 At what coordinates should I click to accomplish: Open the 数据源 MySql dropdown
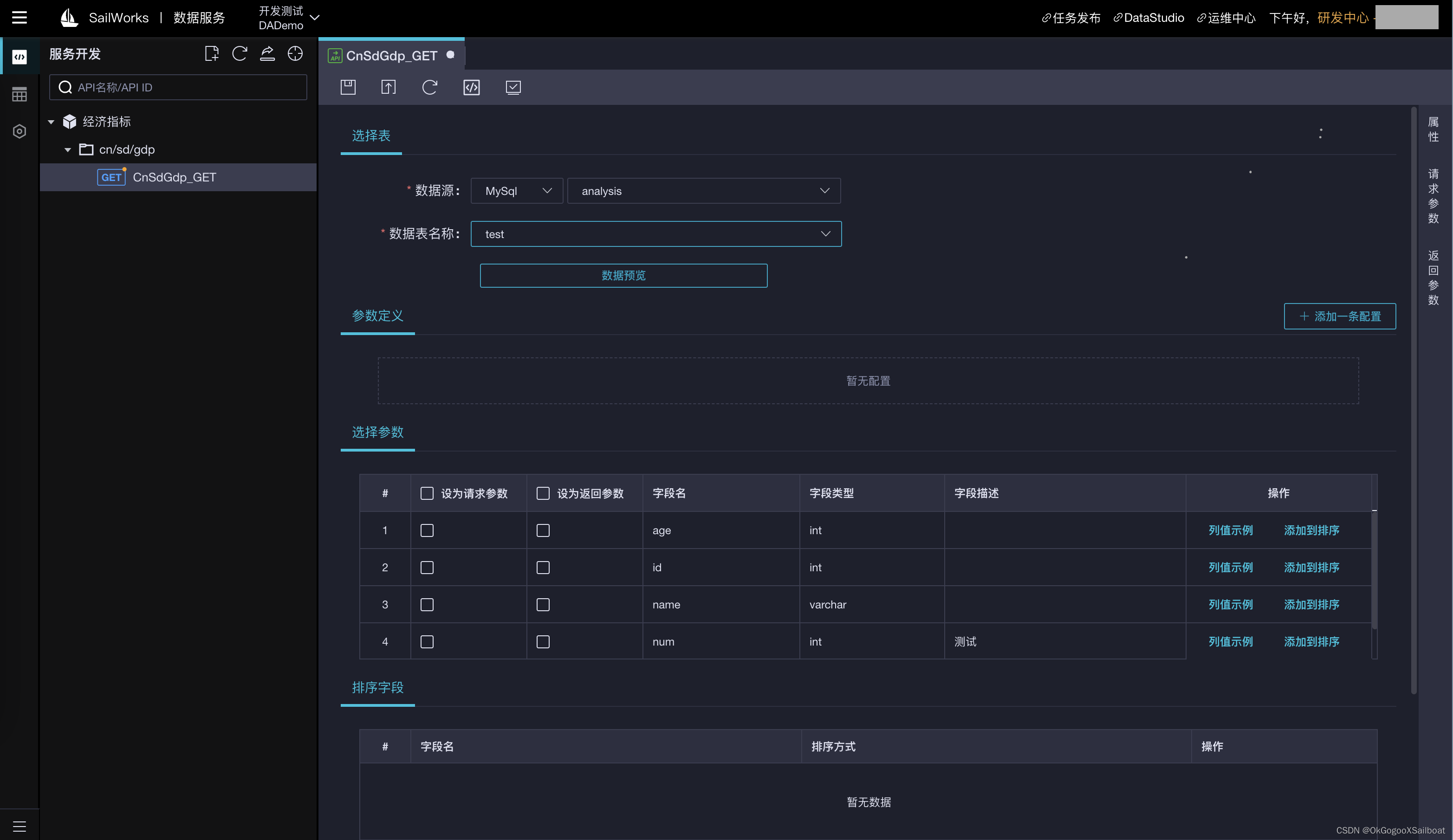[x=515, y=191]
